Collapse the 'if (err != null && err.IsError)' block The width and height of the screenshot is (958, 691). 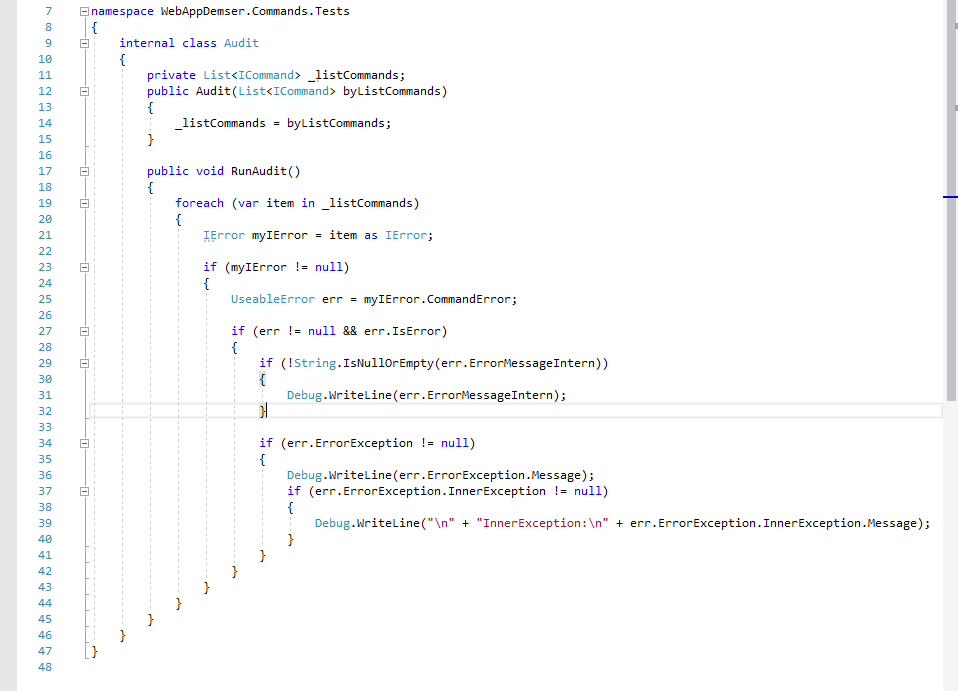pos(84,331)
